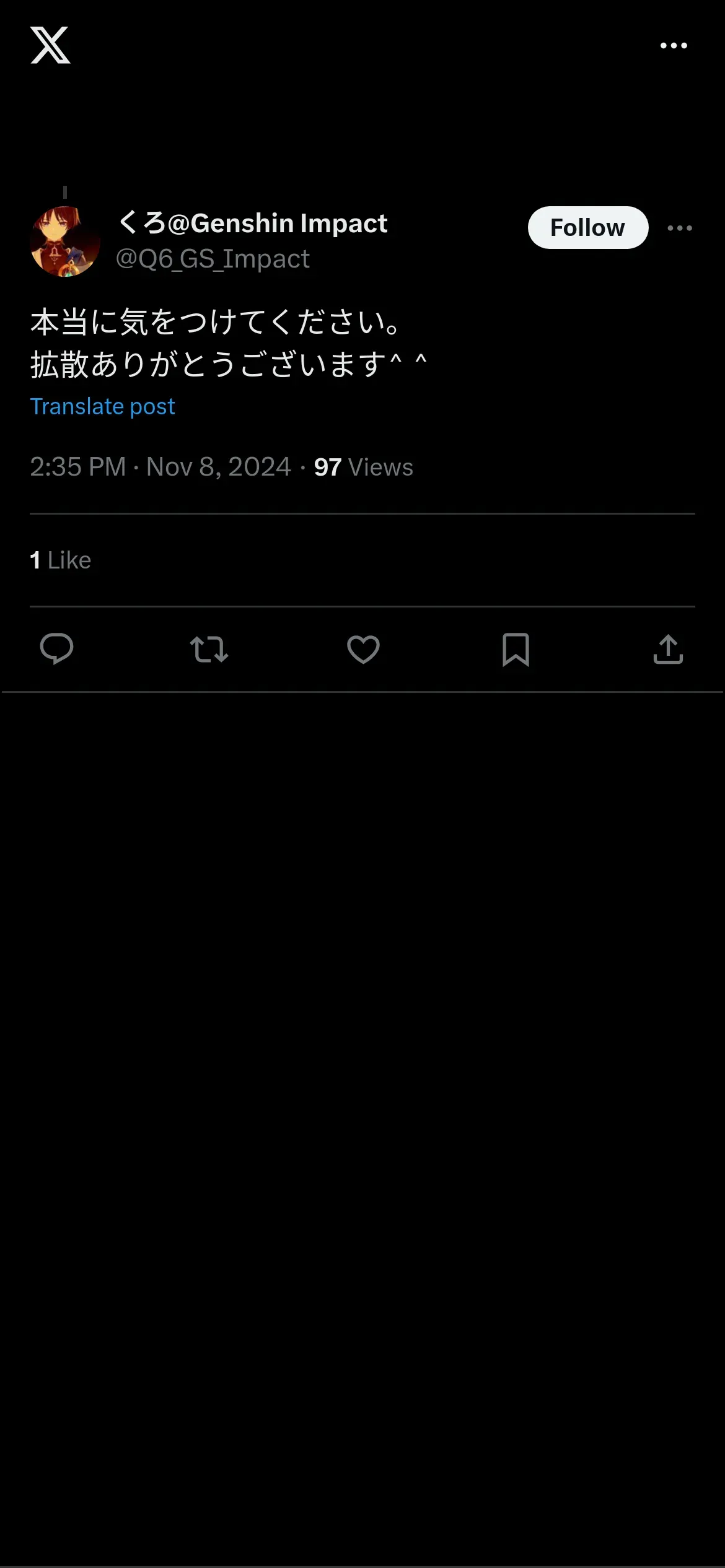Click display name くろ@Genshin Impact
Screen dimensions: 725x1568
coord(253,224)
